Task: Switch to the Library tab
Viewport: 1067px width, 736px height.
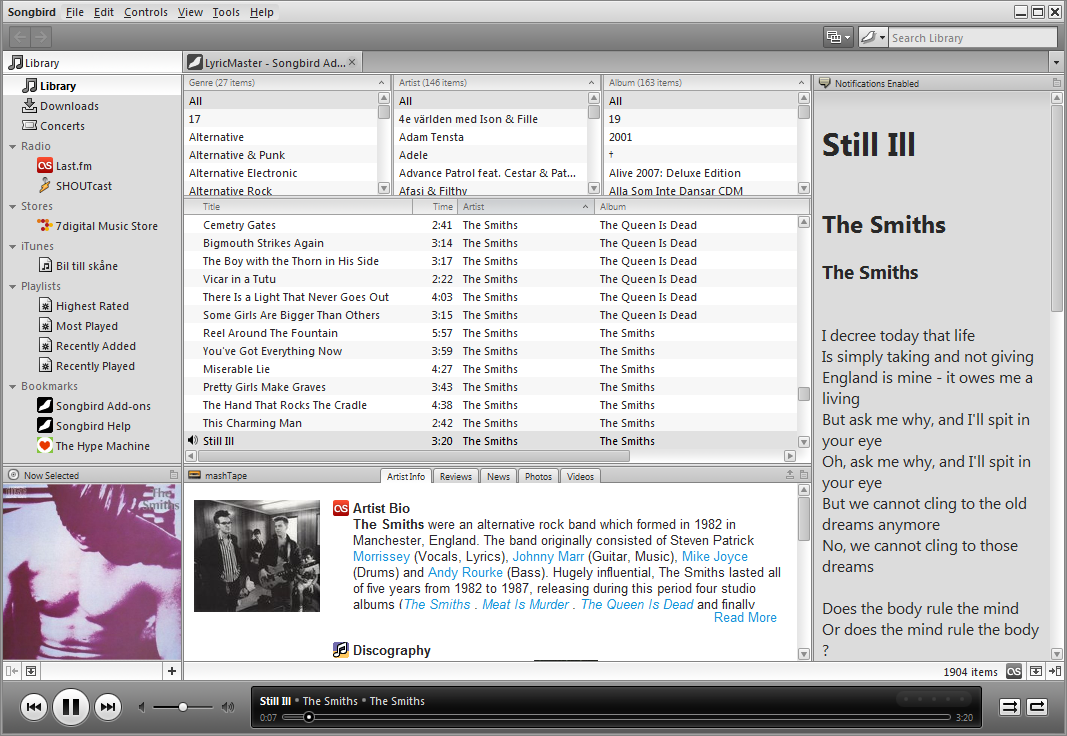Action: pyautogui.click(x=92, y=63)
